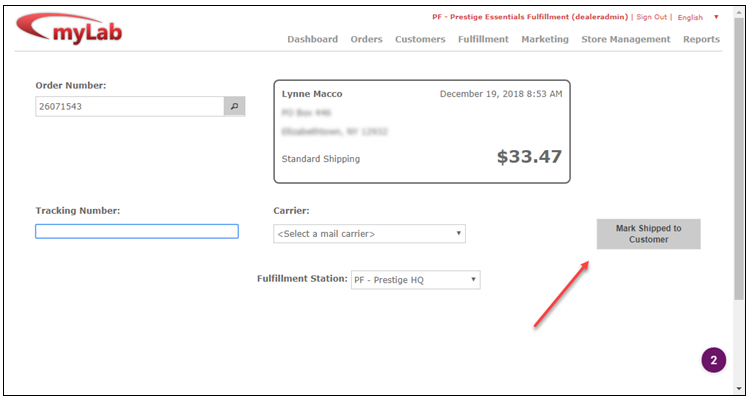Expand the Fulfillment Station dropdown

click(415, 280)
